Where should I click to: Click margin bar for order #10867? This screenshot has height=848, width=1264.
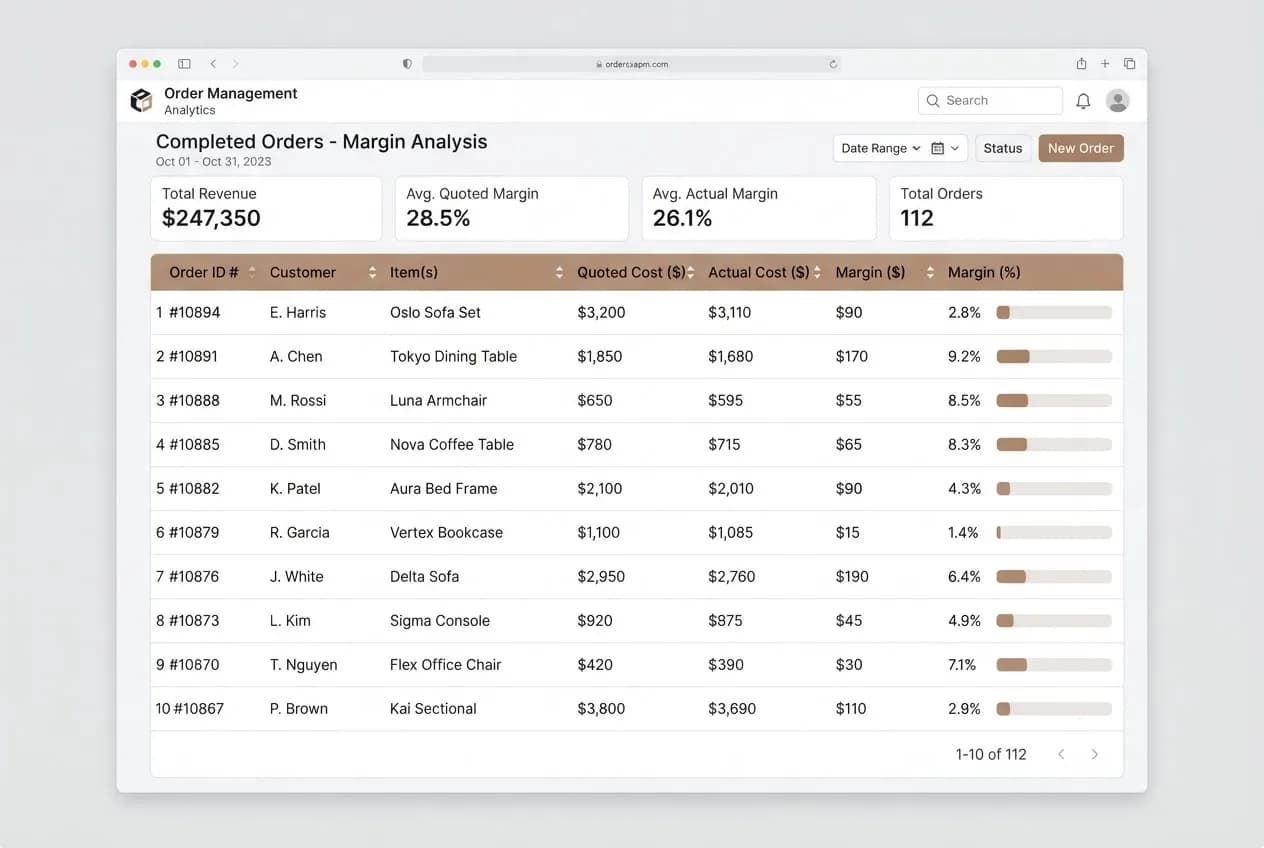pyautogui.click(x=1054, y=708)
